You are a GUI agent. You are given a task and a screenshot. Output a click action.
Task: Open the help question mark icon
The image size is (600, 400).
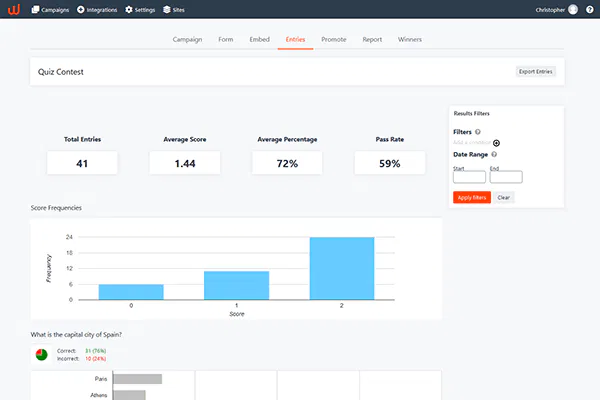[x=590, y=10]
